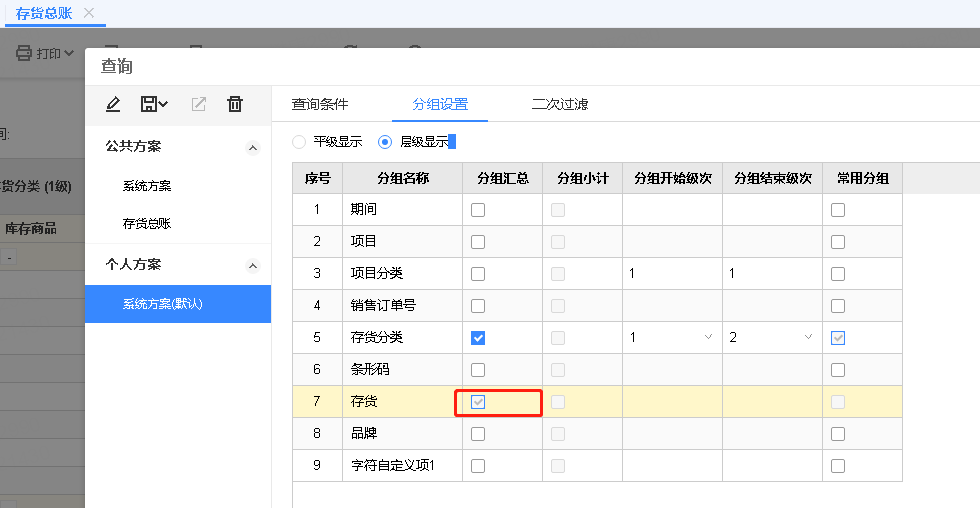Toggle 常用分组 for 存货分类 row
The image size is (980, 508).
838,338
